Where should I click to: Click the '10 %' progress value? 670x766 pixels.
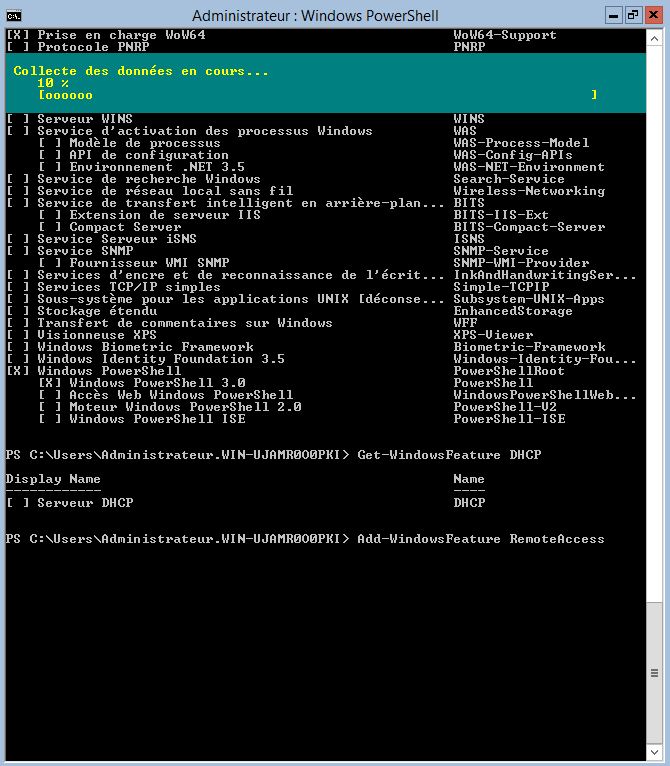(53, 83)
